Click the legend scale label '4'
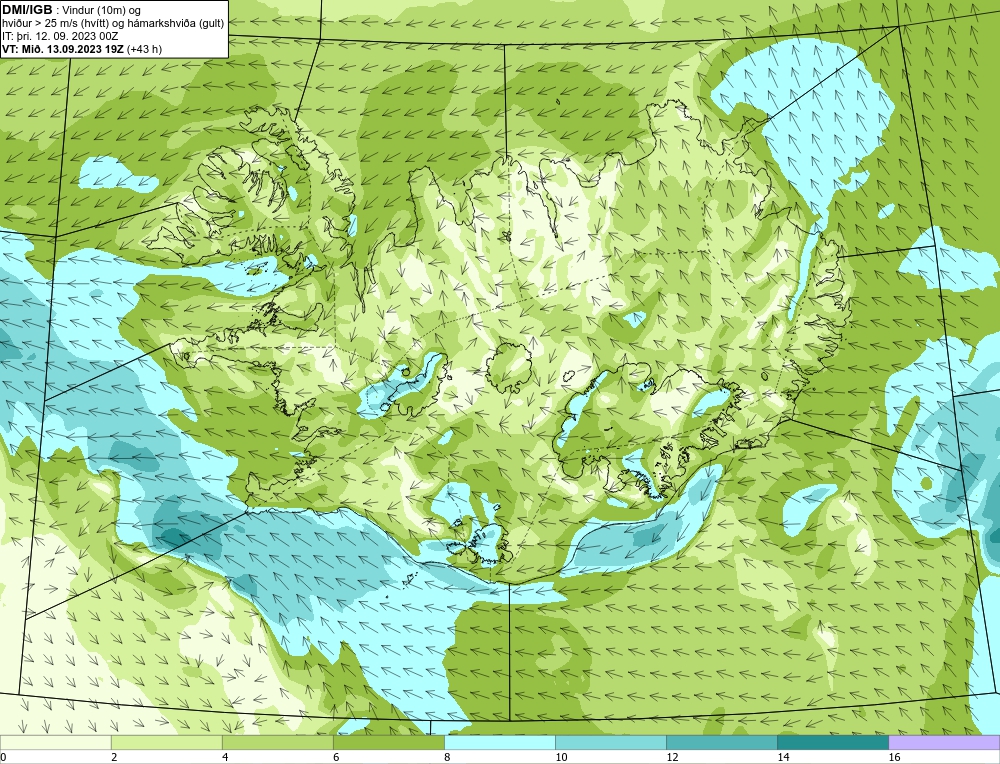 (x=225, y=757)
